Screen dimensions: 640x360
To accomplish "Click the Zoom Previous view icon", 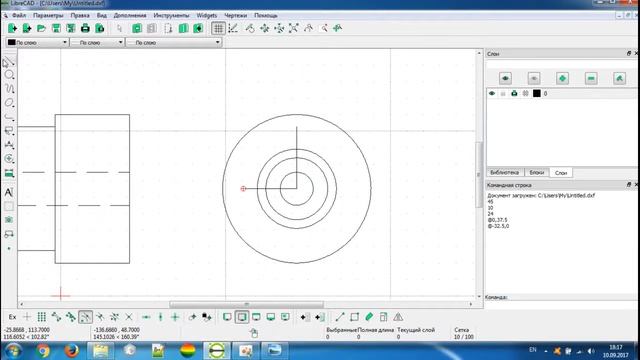I will tap(309, 28).
